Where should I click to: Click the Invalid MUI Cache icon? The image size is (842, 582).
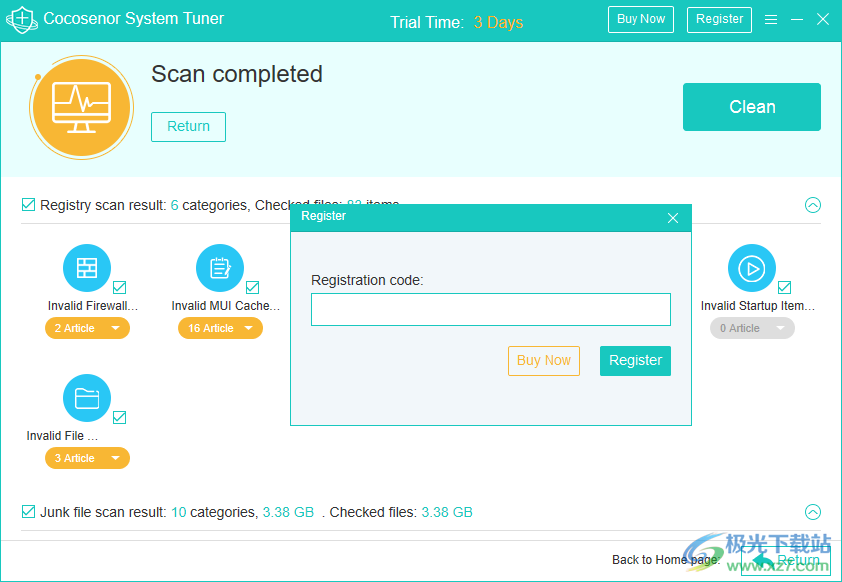tap(220, 268)
